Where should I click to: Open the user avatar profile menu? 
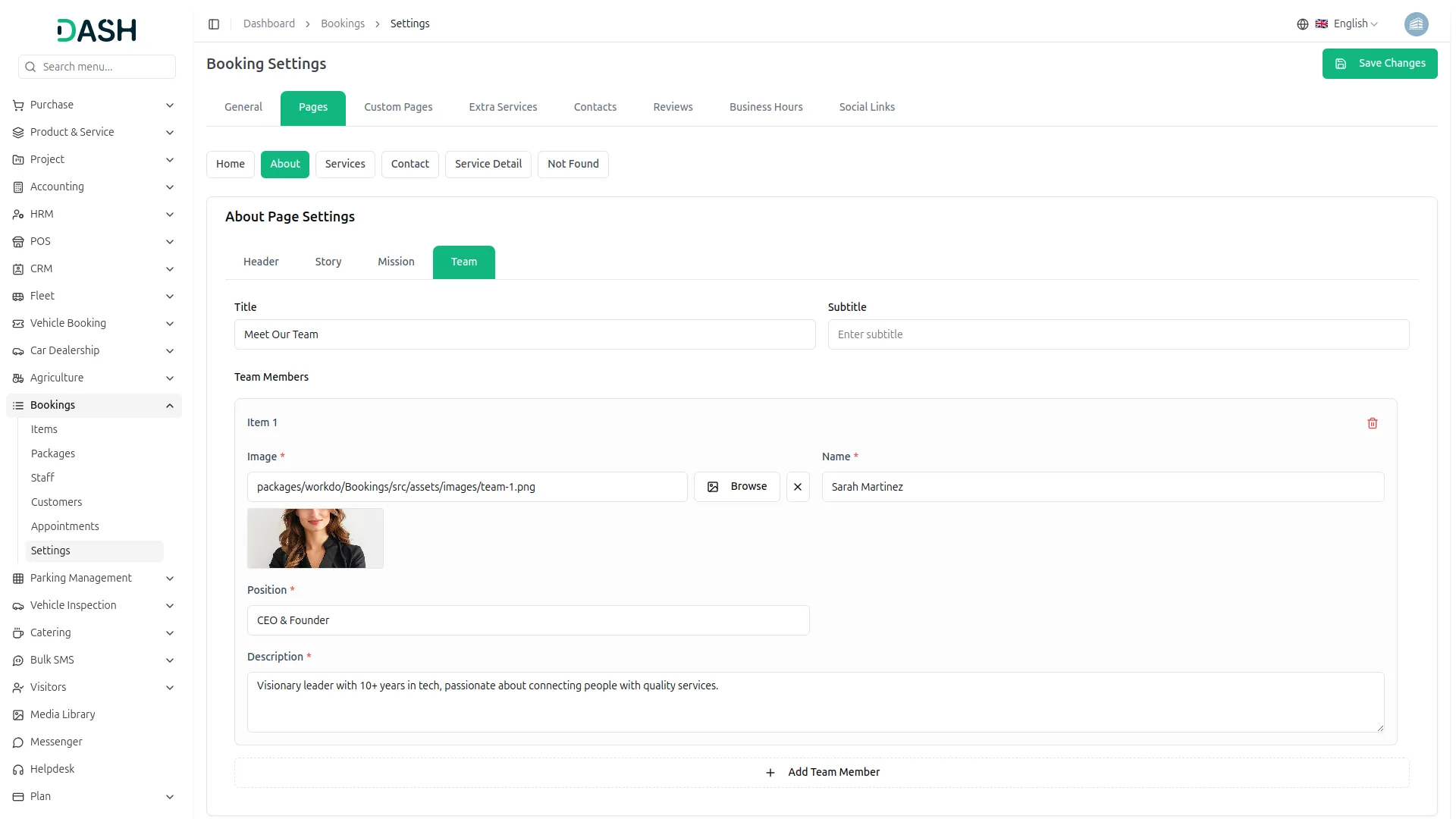(x=1415, y=24)
